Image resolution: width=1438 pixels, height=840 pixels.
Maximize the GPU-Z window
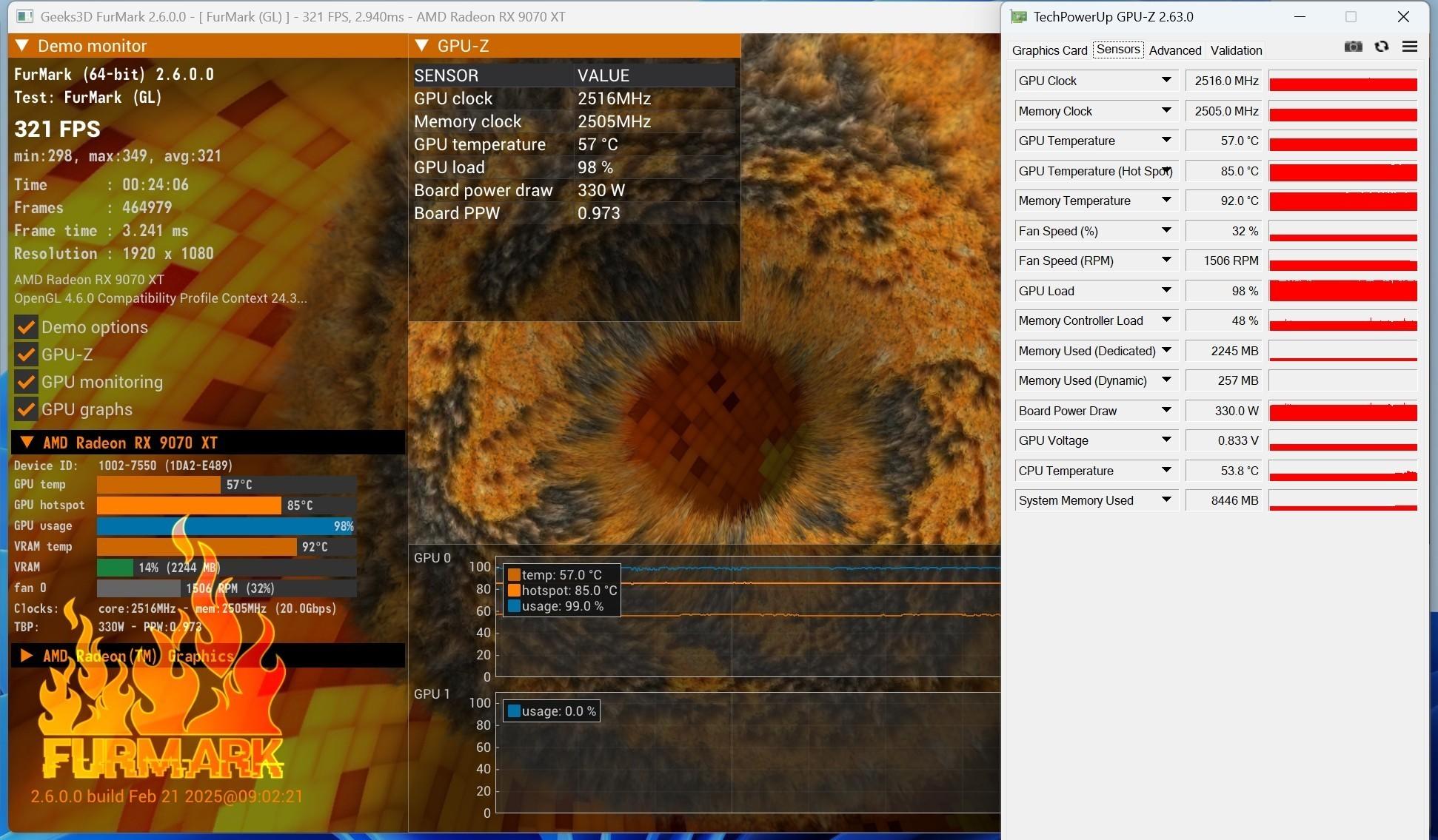point(1351,16)
